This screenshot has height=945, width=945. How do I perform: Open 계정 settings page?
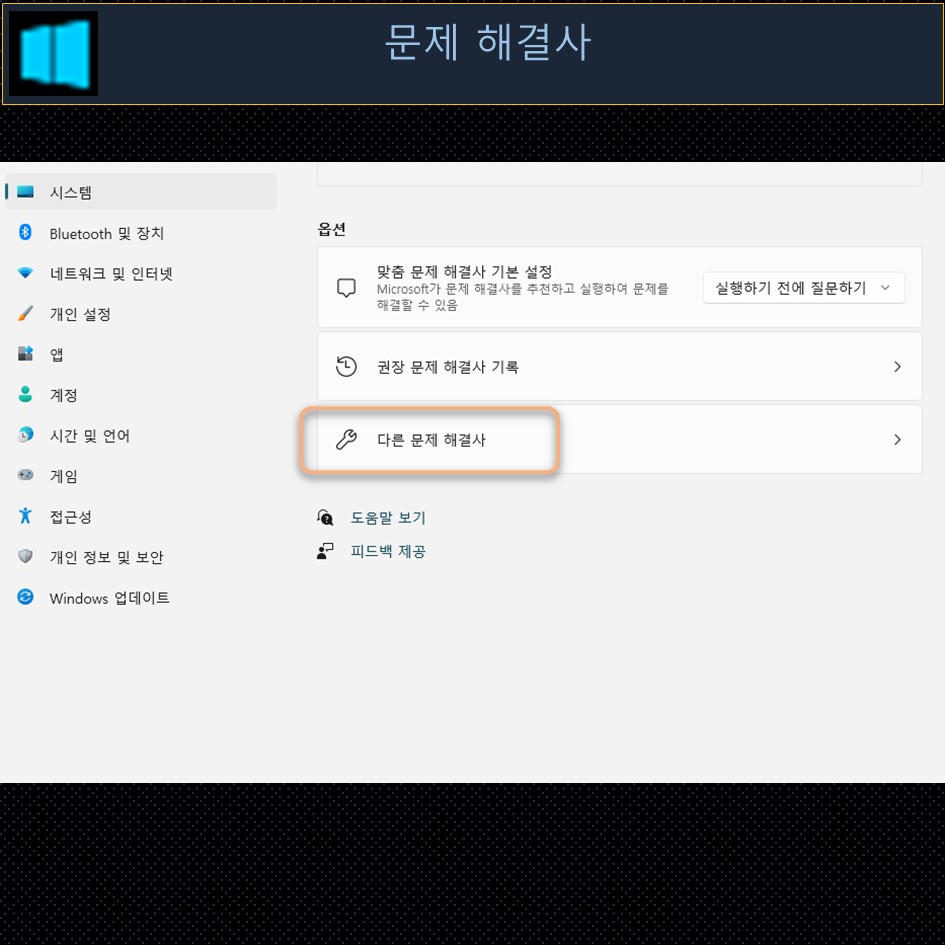[x=140, y=395]
